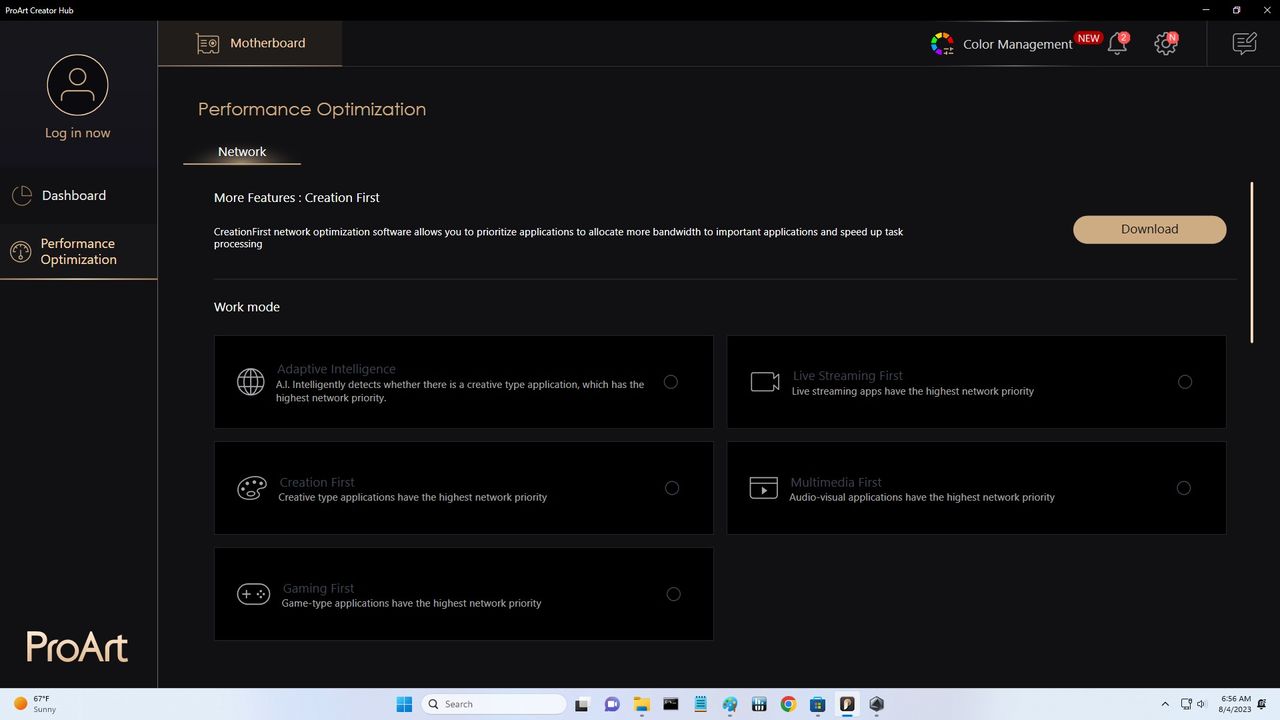The height and width of the screenshot is (720, 1280).
Task: Open the notifications bell icon
Action: coord(1117,44)
